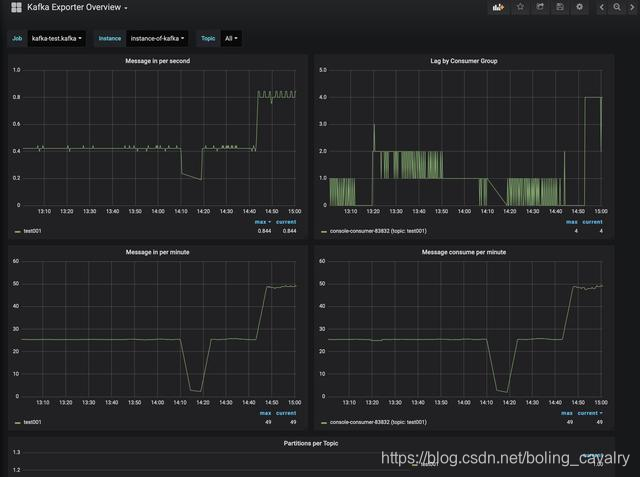This screenshot has width=640, height=477.
Task: Toggle test001 series in Message in per second legend
Action: pyautogui.click(x=32, y=231)
